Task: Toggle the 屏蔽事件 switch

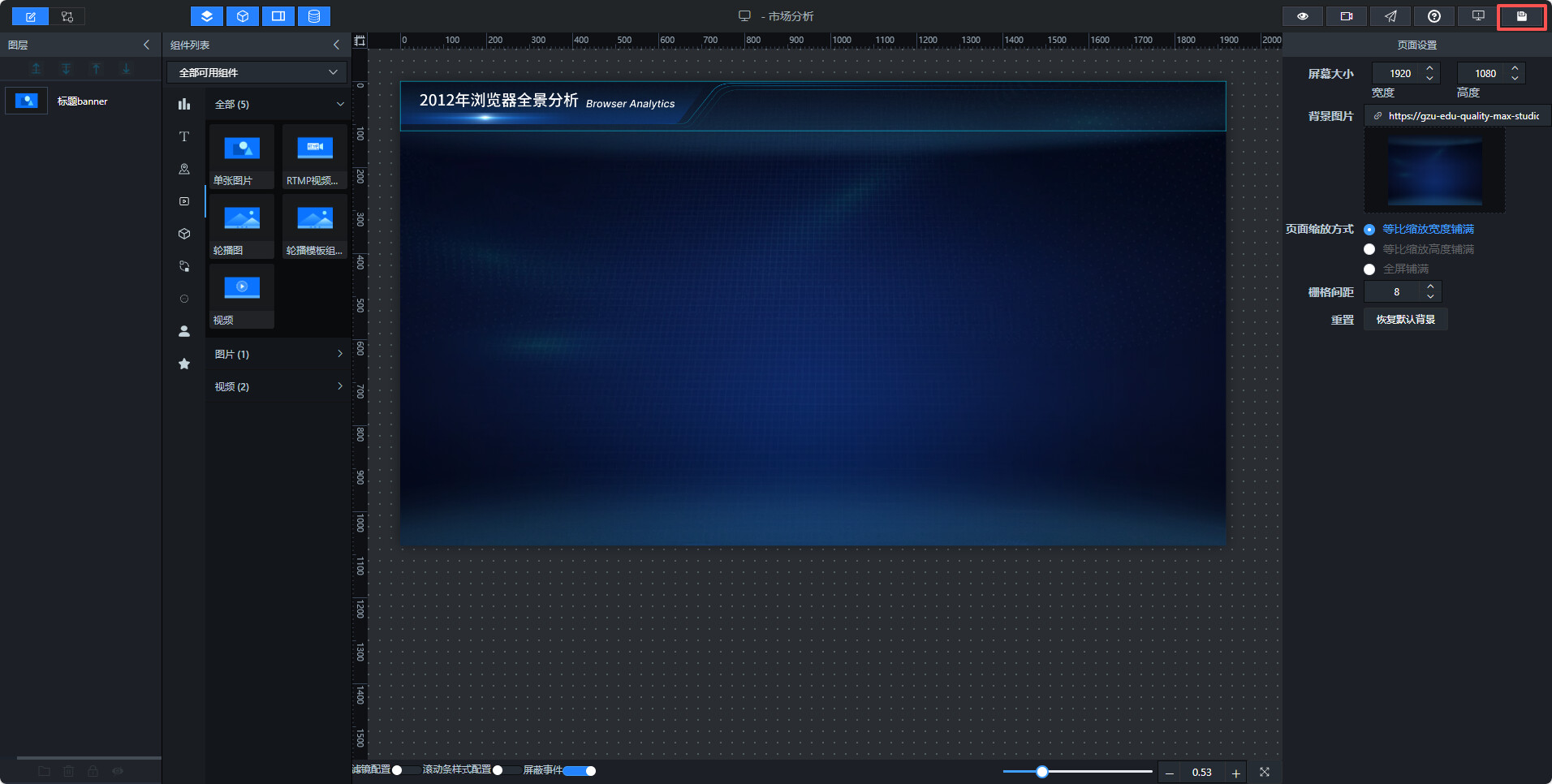Action: tap(580, 770)
